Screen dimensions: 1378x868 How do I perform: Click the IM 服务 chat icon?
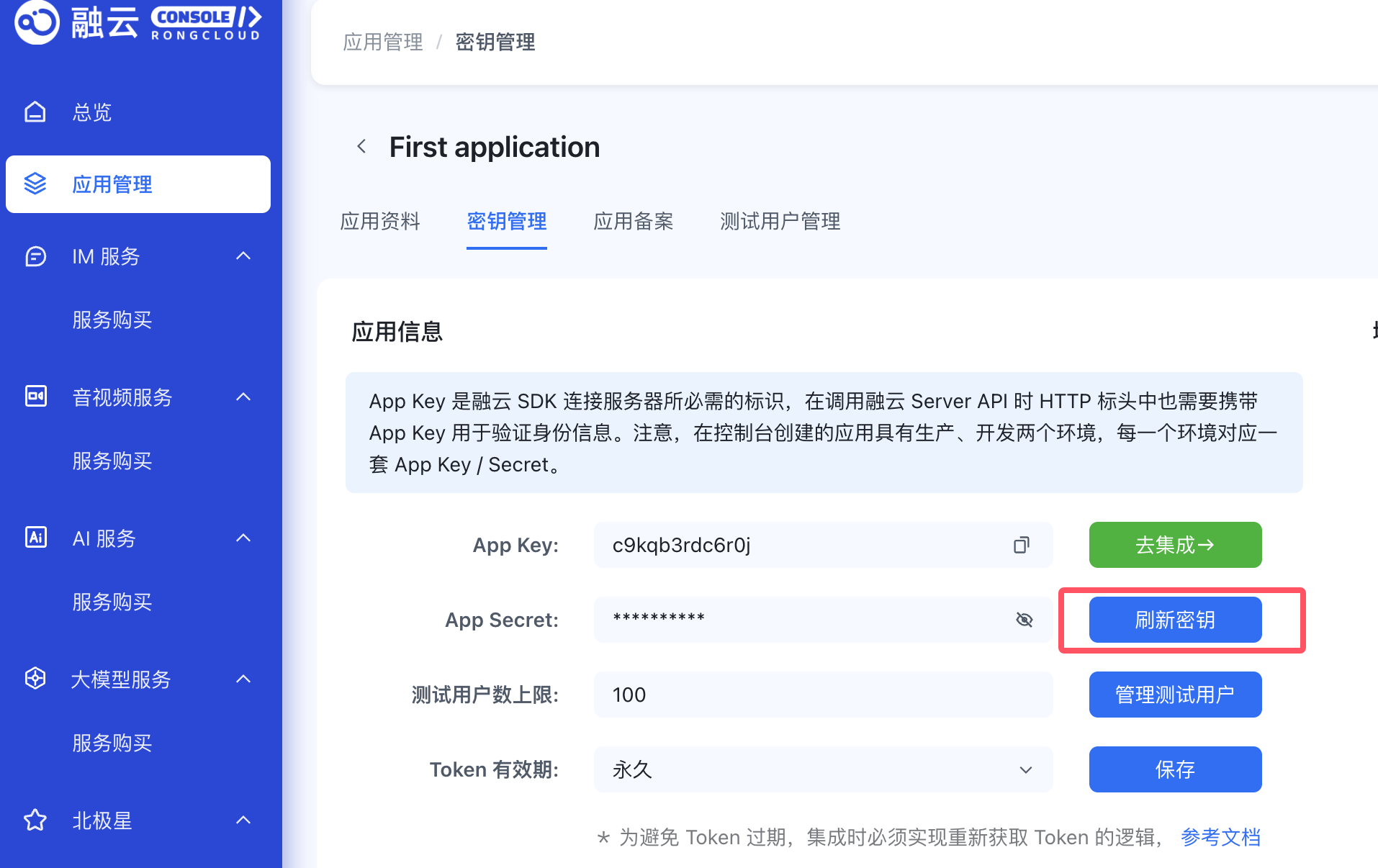click(35, 256)
